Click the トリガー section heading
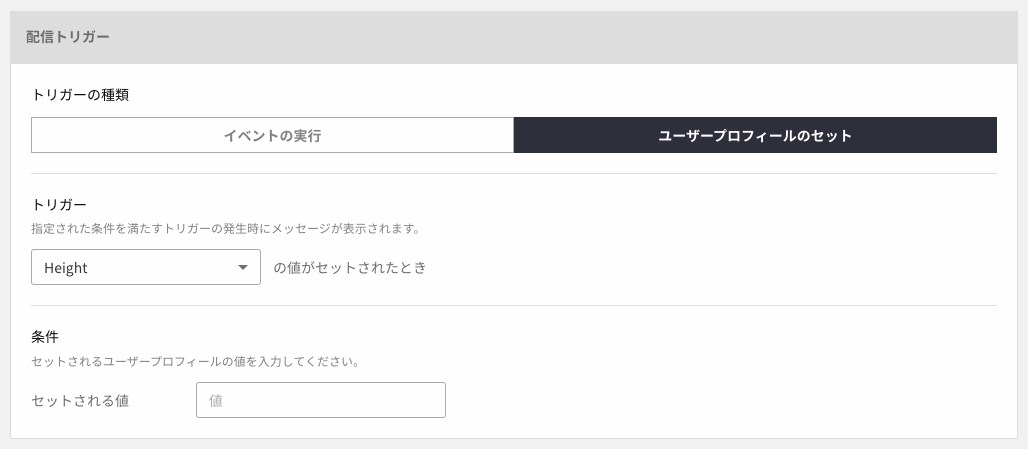Image resolution: width=1028 pixels, height=449 pixels. coord(59,205)
